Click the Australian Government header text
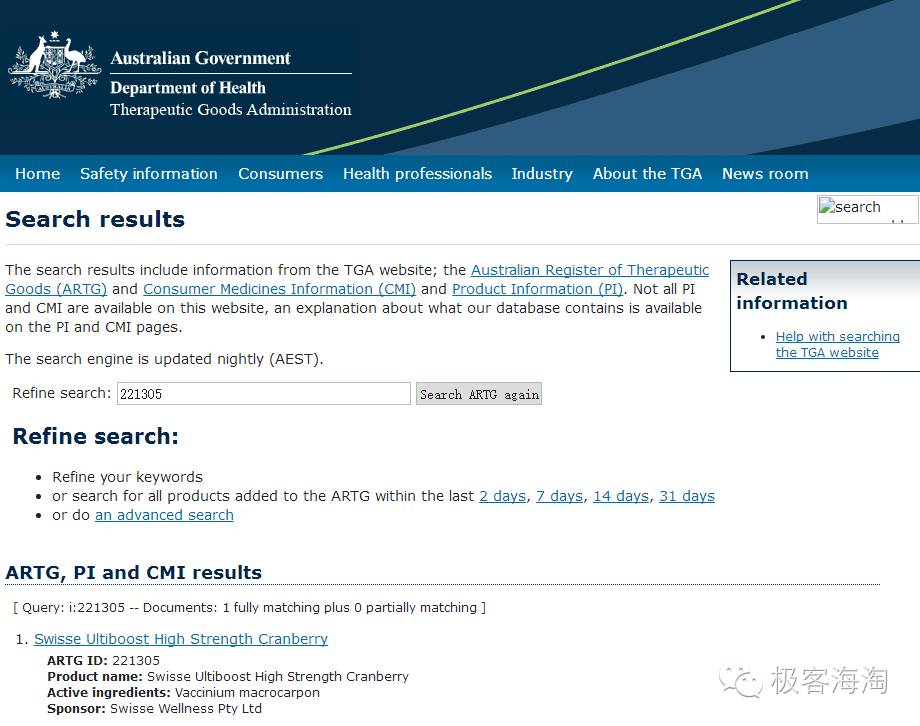920x726 pixels. (x=201, y=58)
